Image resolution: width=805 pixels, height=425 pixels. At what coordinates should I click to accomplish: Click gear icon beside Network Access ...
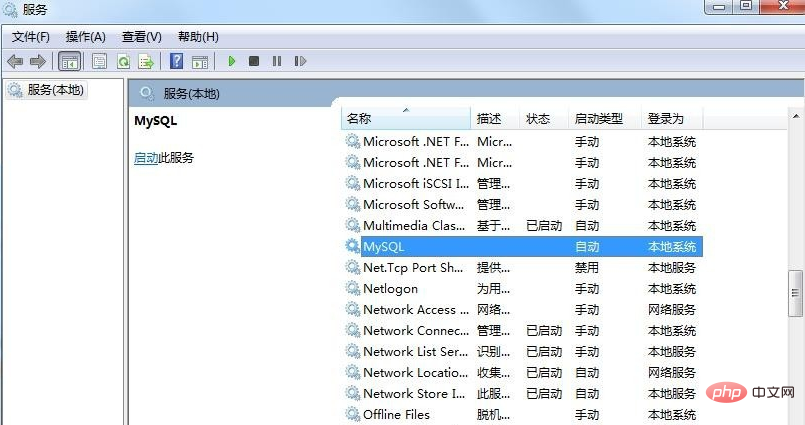click(x=352, y=310)
